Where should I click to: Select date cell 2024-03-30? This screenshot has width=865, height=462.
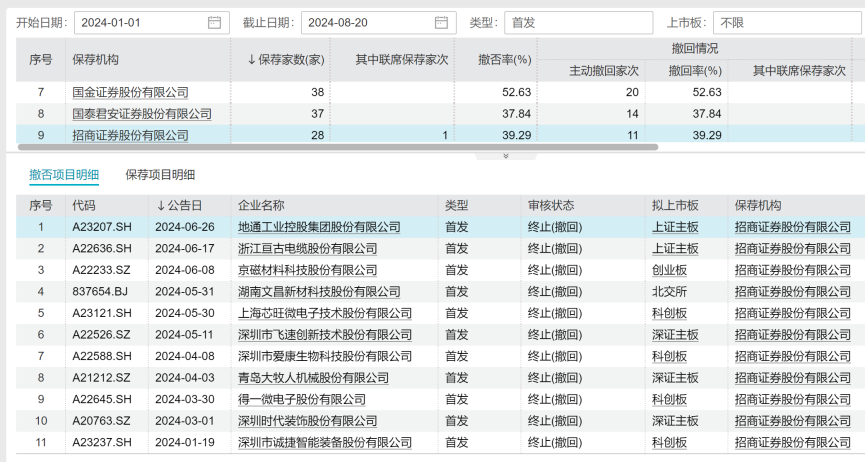tap(185, 399)
